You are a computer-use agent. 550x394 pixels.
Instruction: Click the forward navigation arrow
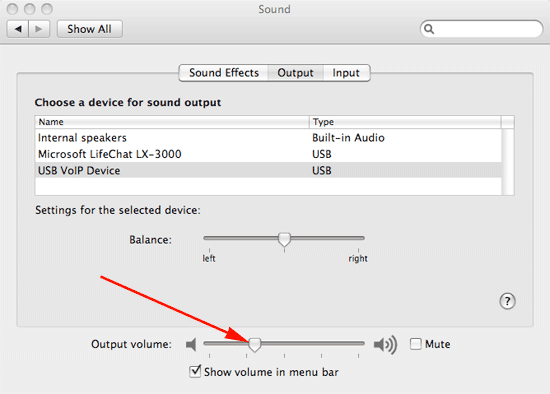click(x=39, y=29)
